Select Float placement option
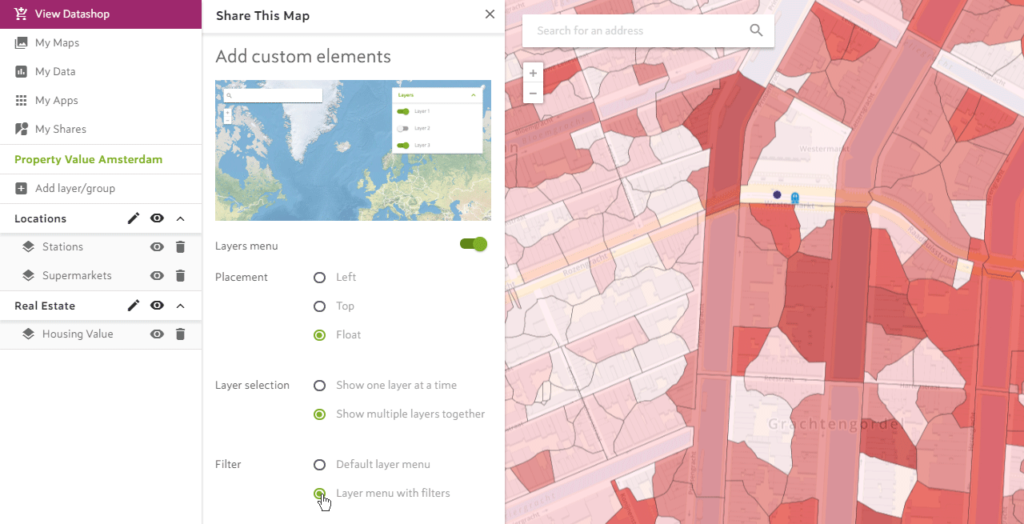 click(319, 335)
